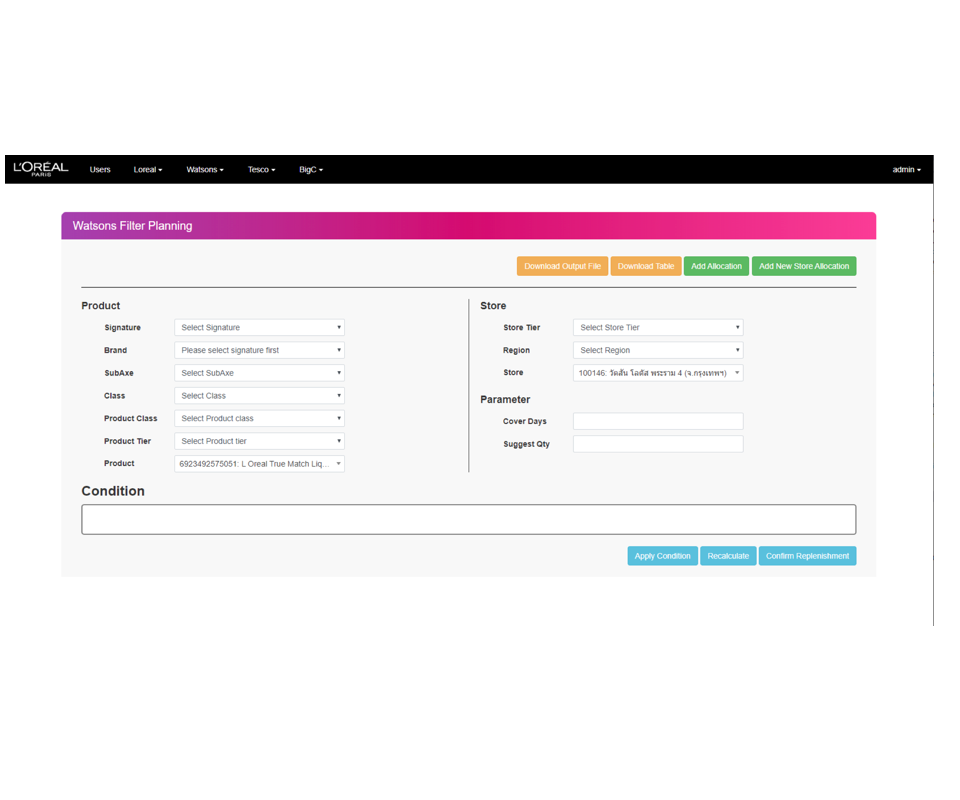The image size is (960, 800).
Task: Open the Product Tier dropdown
Action: [260, 441]
